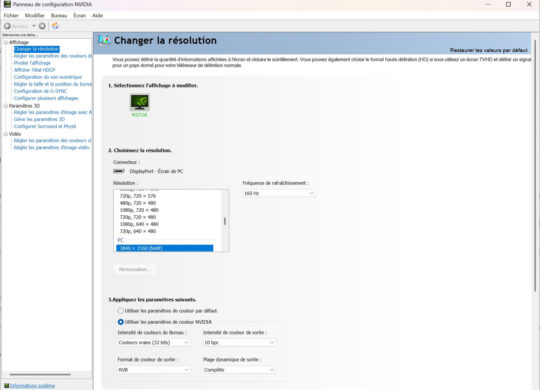Click the main panel vertical scrollbar
Screen dimensions: 540x390
click(x=535, y=165)
